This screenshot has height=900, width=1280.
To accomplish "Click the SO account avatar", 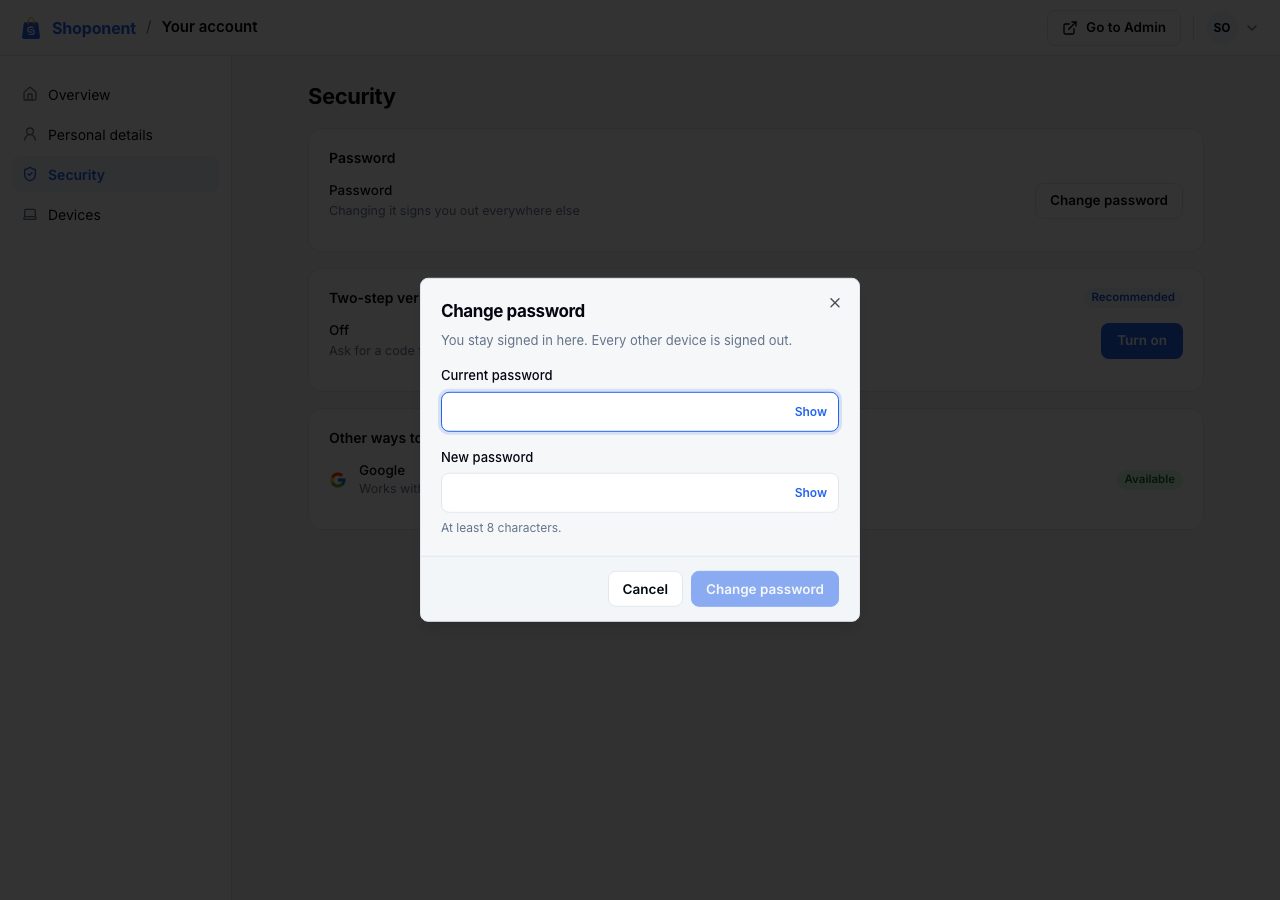I will pos(1222,28).
